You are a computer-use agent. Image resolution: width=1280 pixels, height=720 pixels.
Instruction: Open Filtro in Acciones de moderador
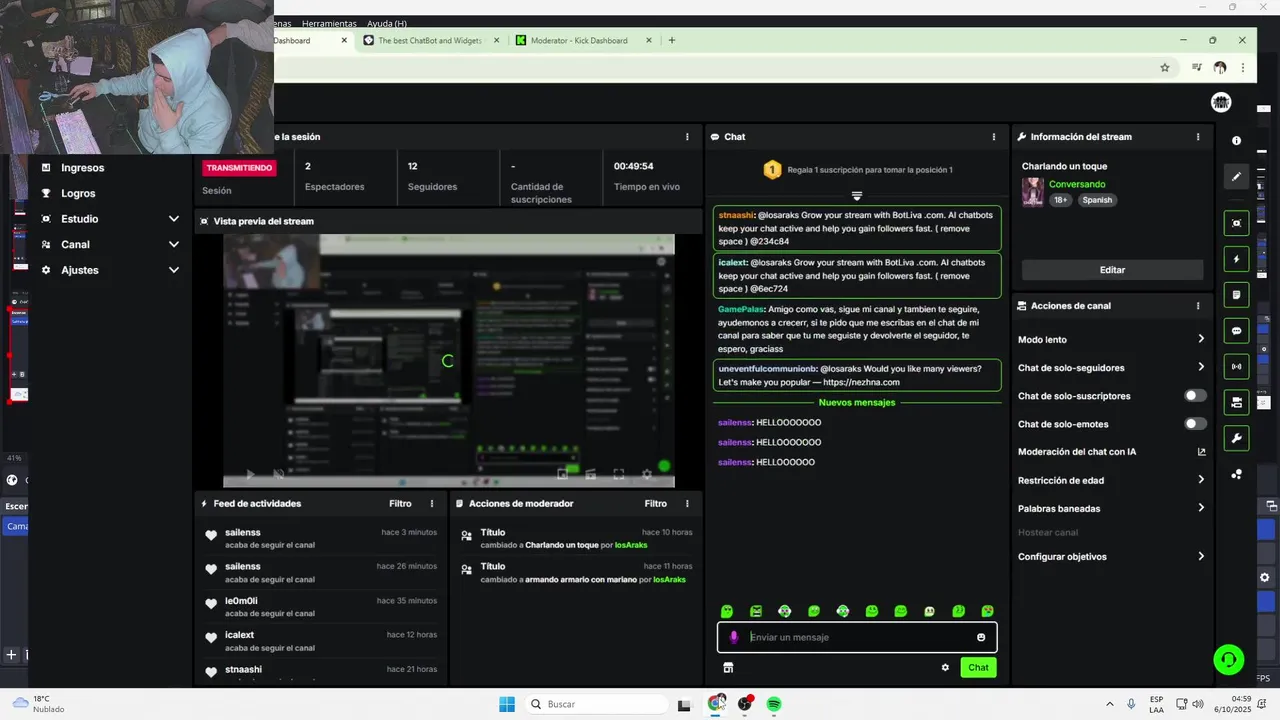click(x=655, y=504)
